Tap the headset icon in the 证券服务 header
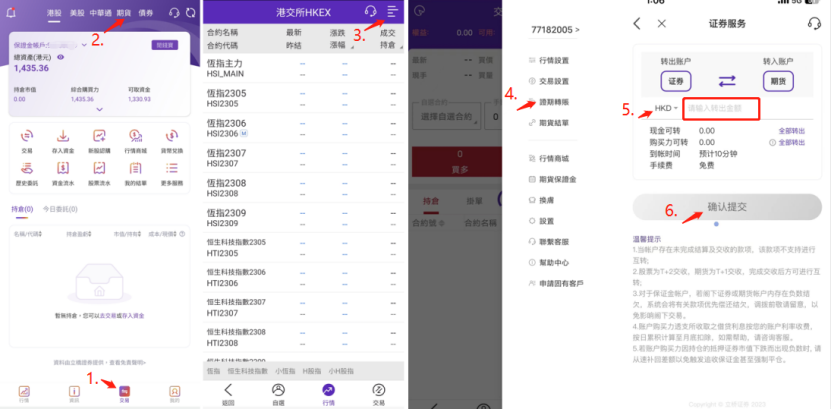 click(814, 23)
